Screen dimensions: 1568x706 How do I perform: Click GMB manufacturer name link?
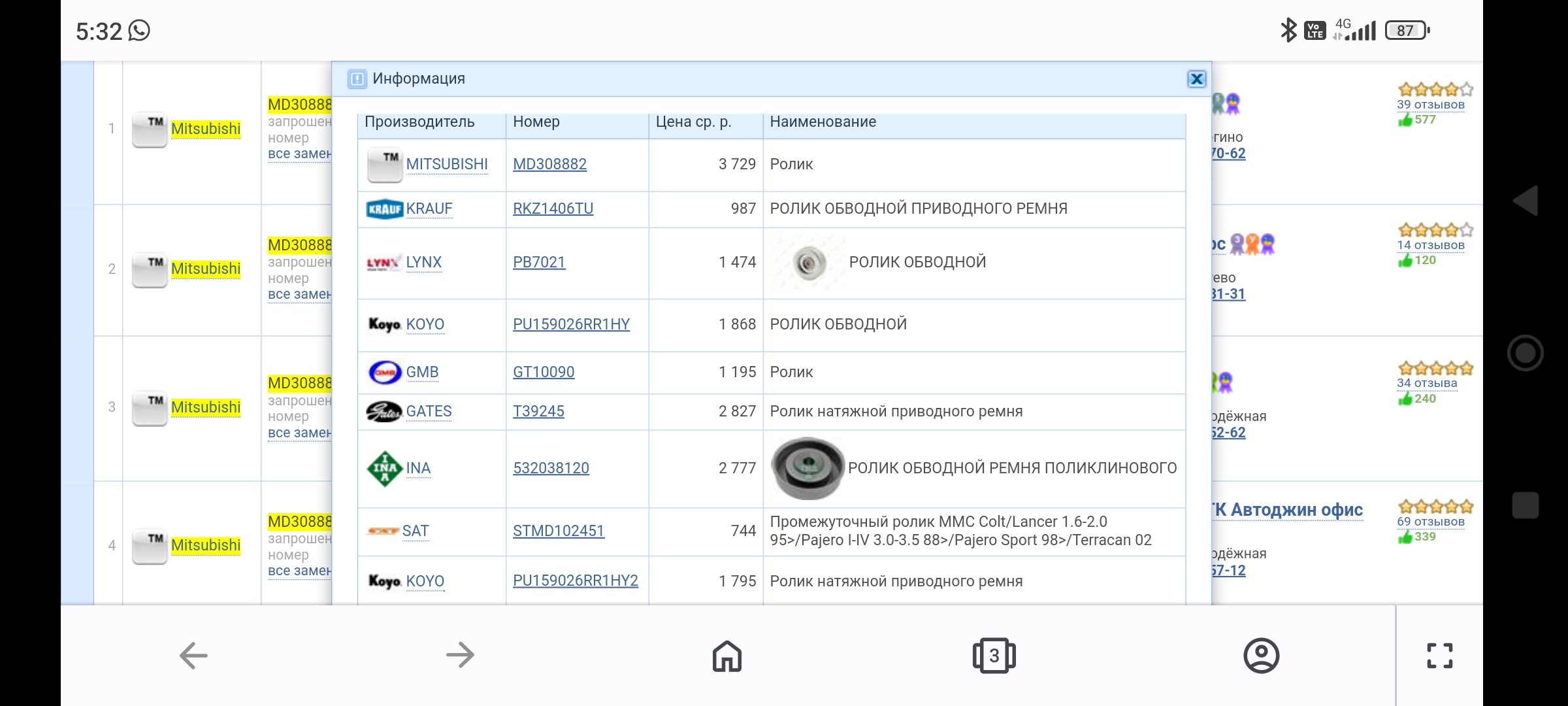pyautogui.click(x=422, y=372)
